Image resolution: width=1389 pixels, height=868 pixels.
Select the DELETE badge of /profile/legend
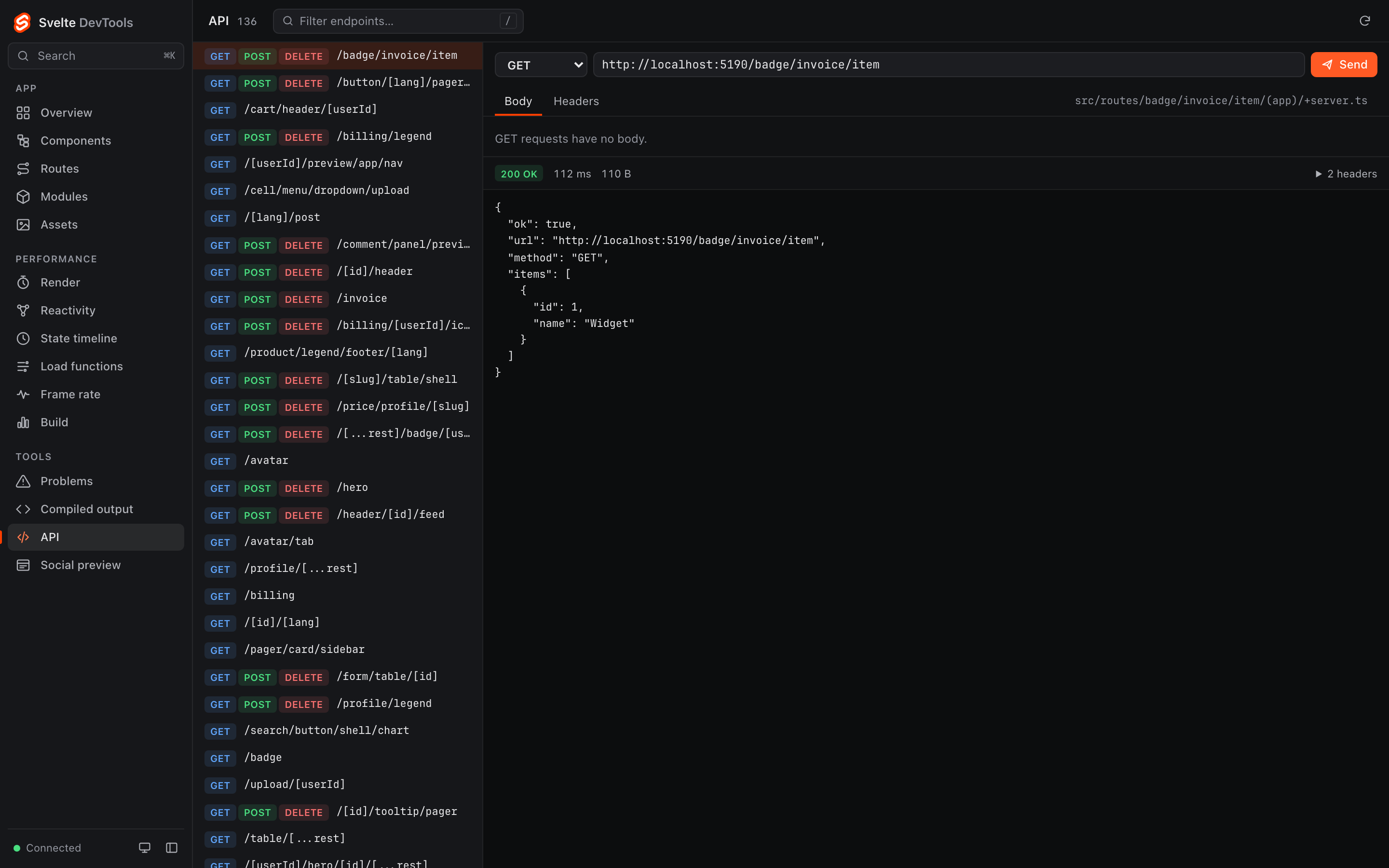pos(304,705)
